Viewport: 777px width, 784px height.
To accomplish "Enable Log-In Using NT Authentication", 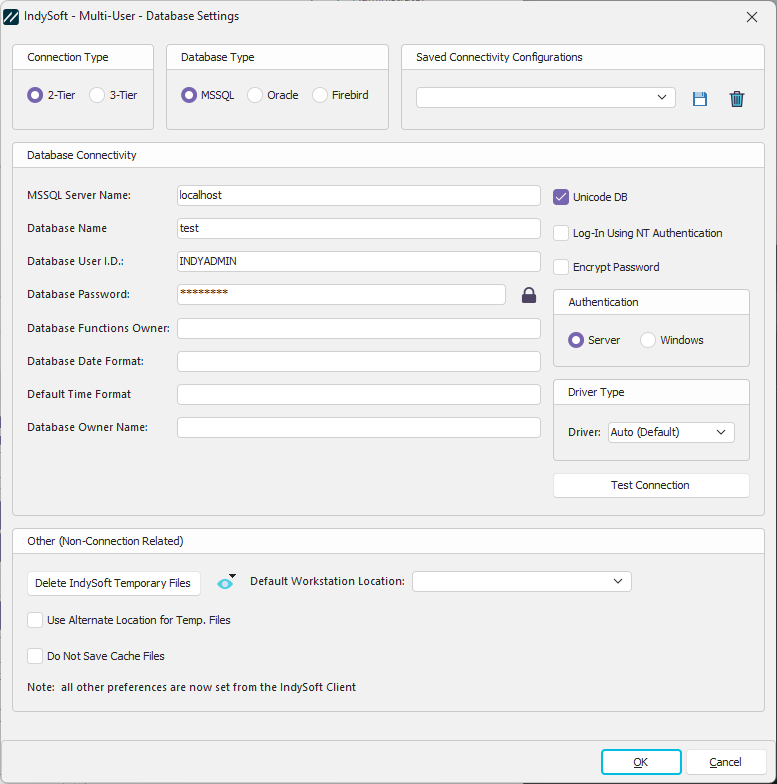I will 561,233.
